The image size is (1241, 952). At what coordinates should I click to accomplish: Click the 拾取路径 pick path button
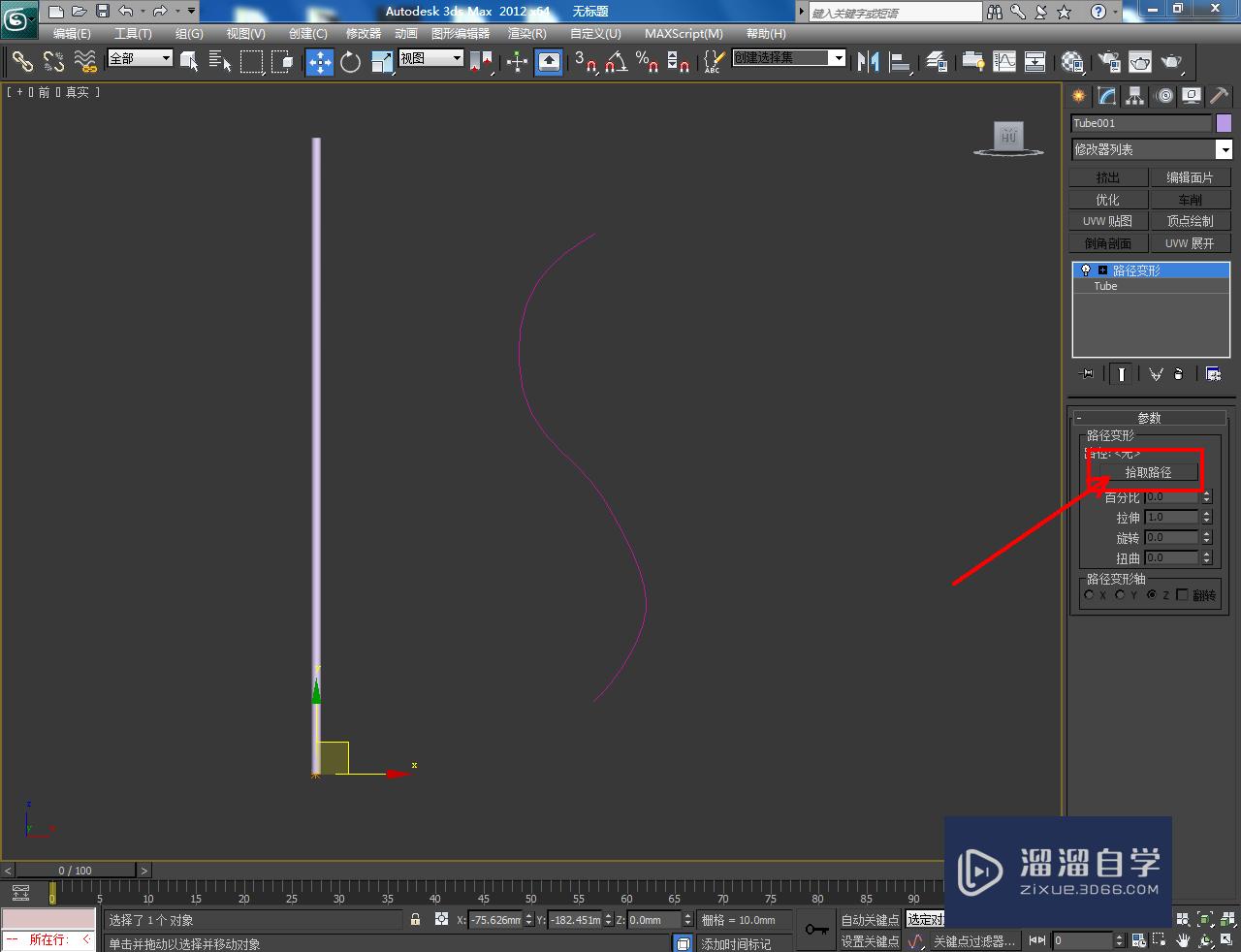pos(1148,472)
